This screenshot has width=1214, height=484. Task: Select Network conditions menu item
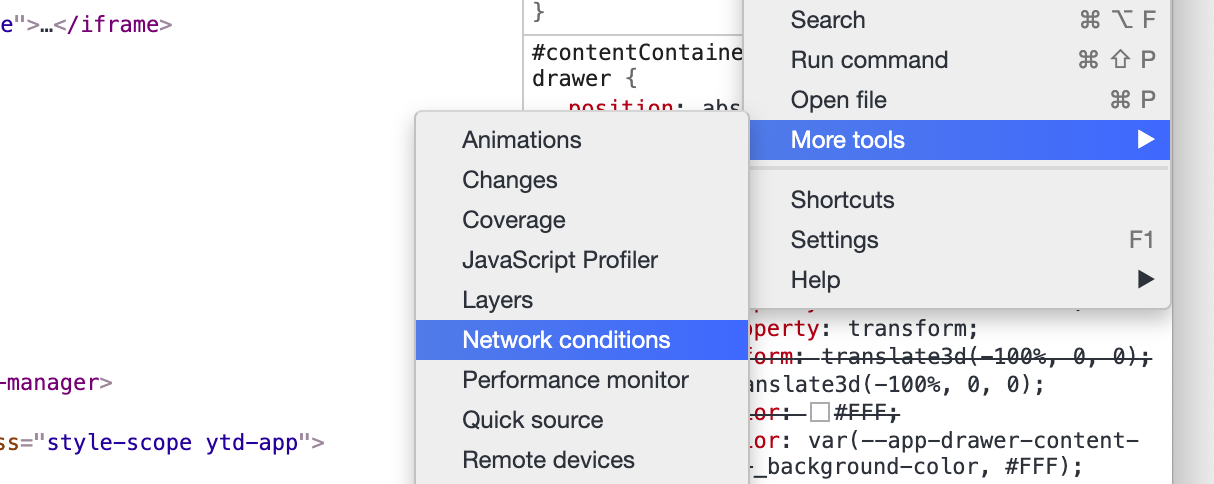pos(566,340)
